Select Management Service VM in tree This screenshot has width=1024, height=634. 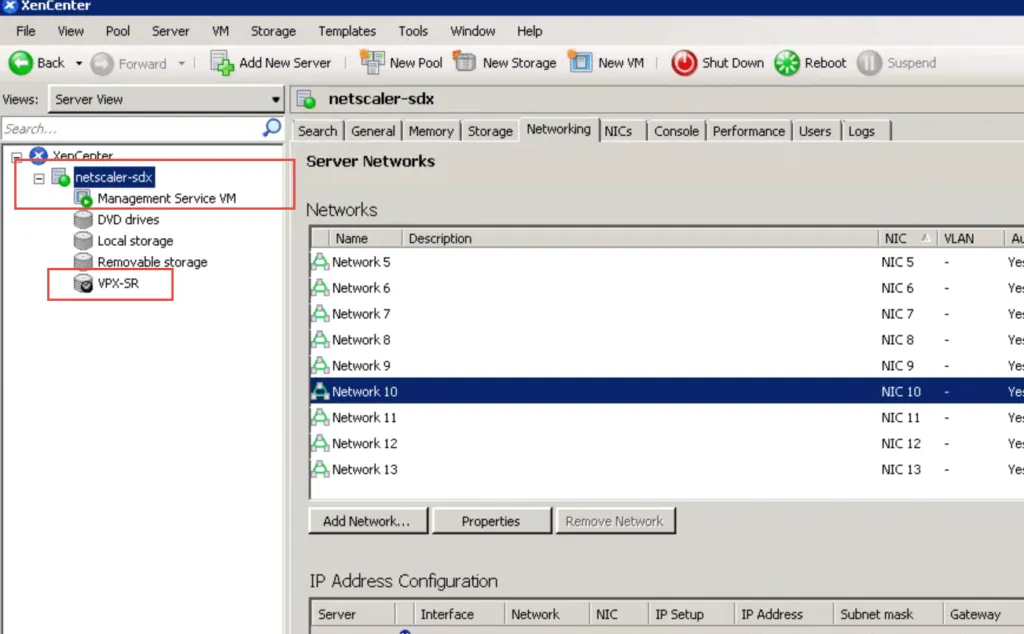[166, 198]
